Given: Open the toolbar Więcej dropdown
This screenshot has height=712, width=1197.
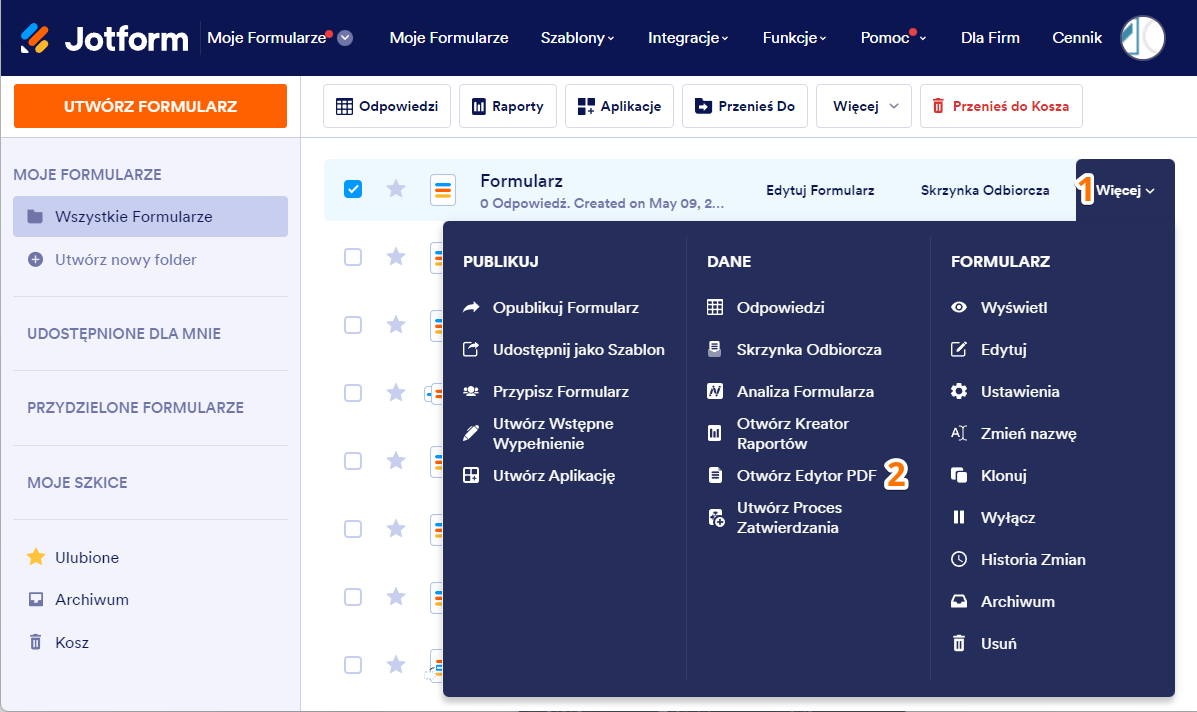Looking at the screenshot, I should [864, 106].
